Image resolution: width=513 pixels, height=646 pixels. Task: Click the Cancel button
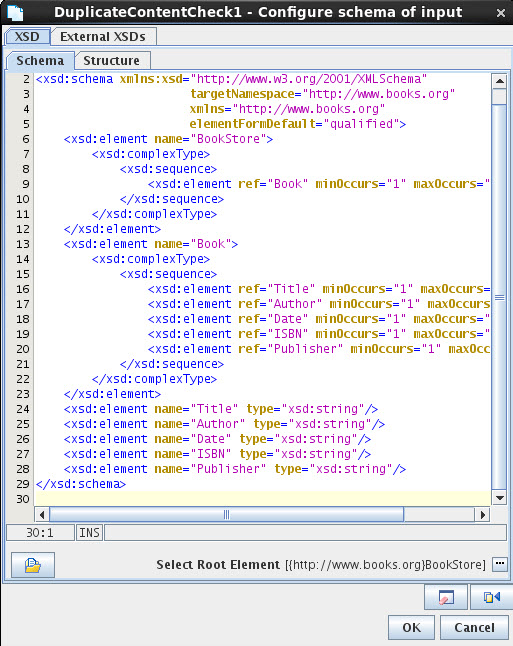tap(474, 627)
